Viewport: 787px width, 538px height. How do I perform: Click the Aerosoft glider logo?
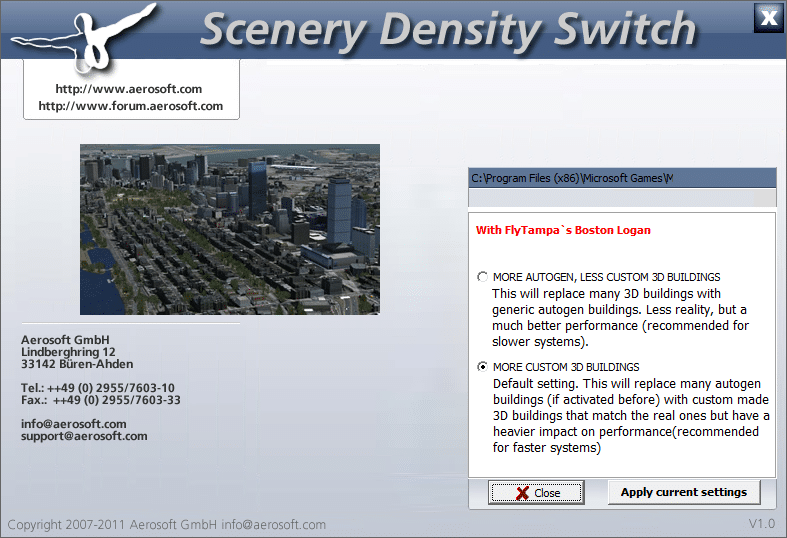coord(85,32)
